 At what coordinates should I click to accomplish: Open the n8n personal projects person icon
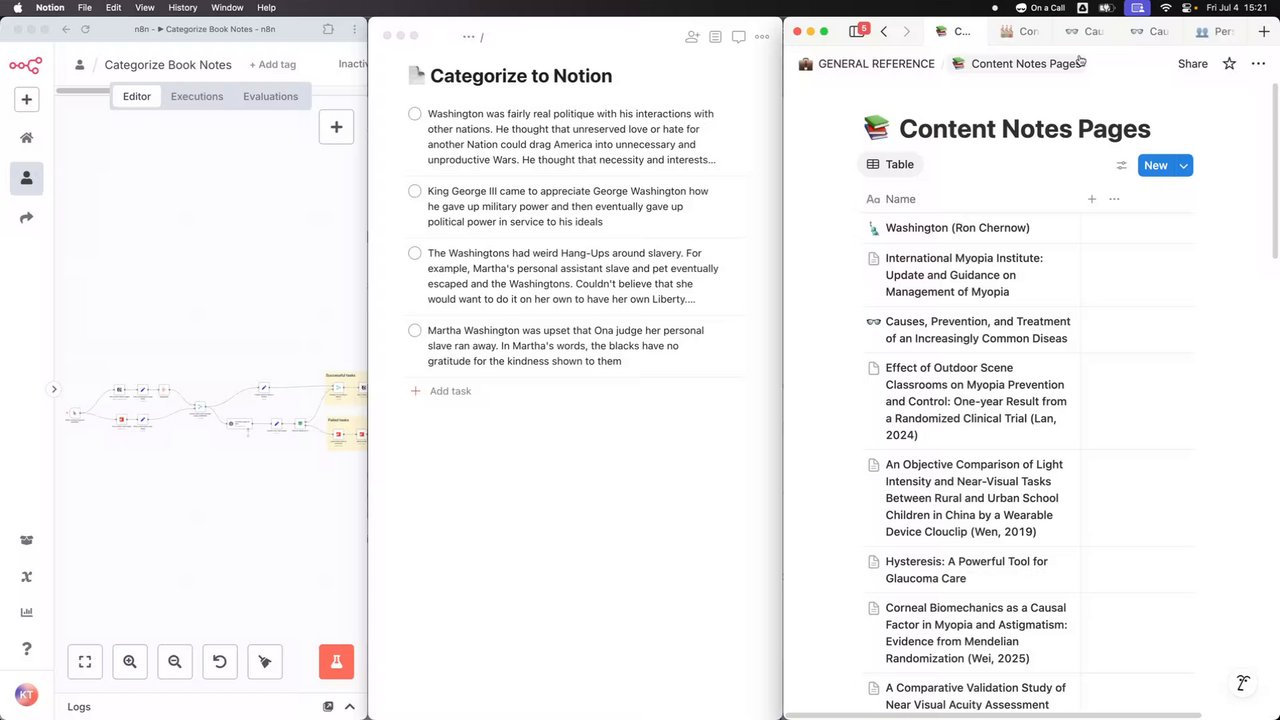click(27, 178)
